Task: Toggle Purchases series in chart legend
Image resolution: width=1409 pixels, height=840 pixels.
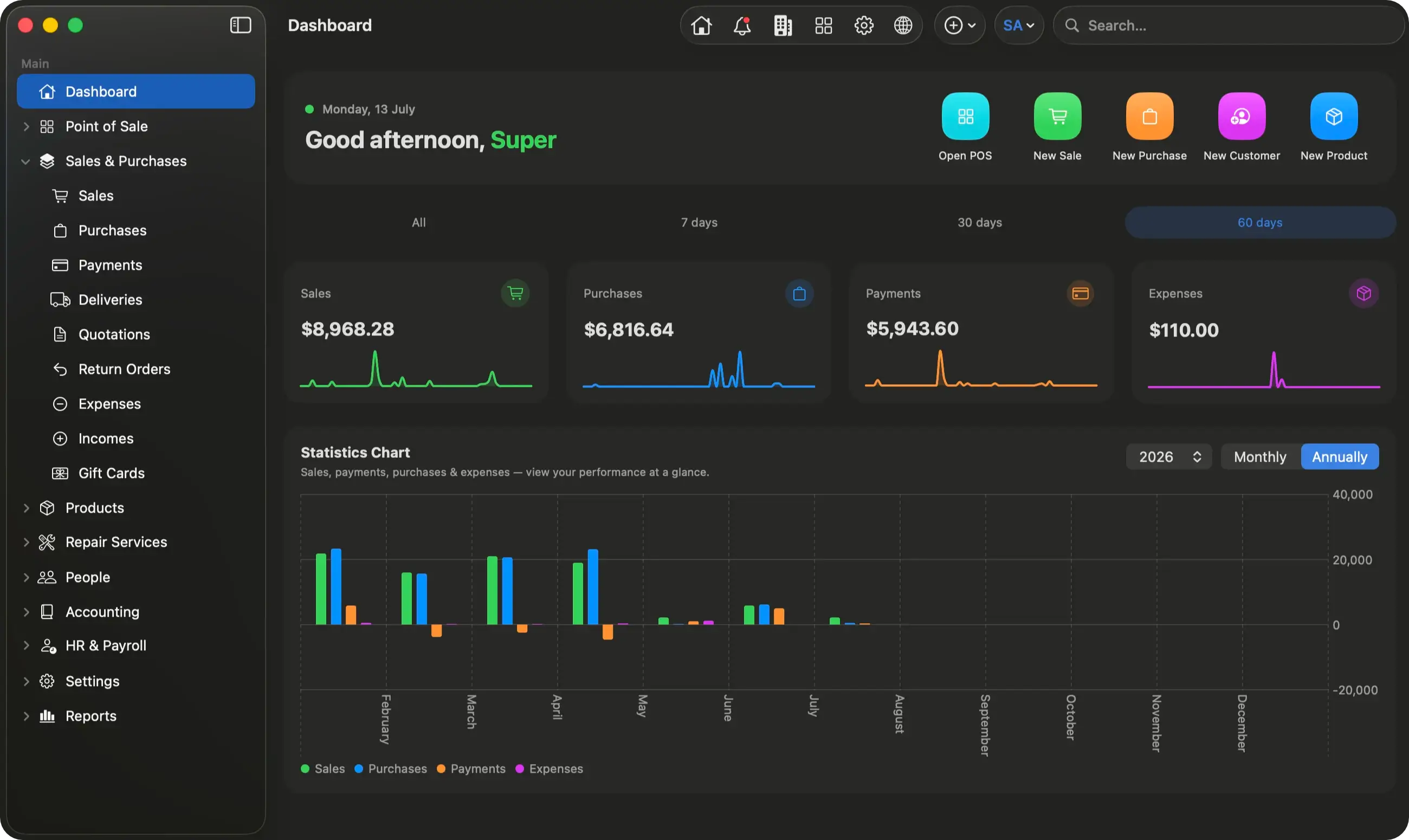Action: [x=390, y=768]
